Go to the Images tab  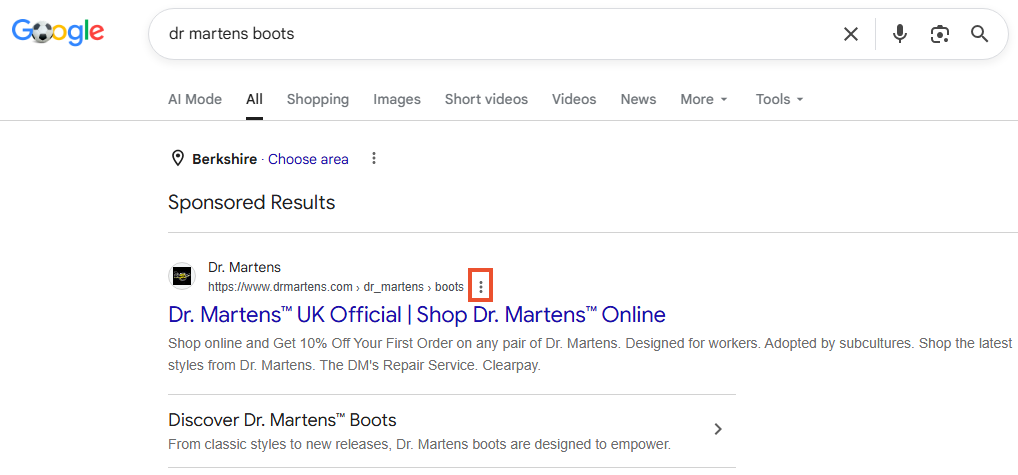coord(397,99)
